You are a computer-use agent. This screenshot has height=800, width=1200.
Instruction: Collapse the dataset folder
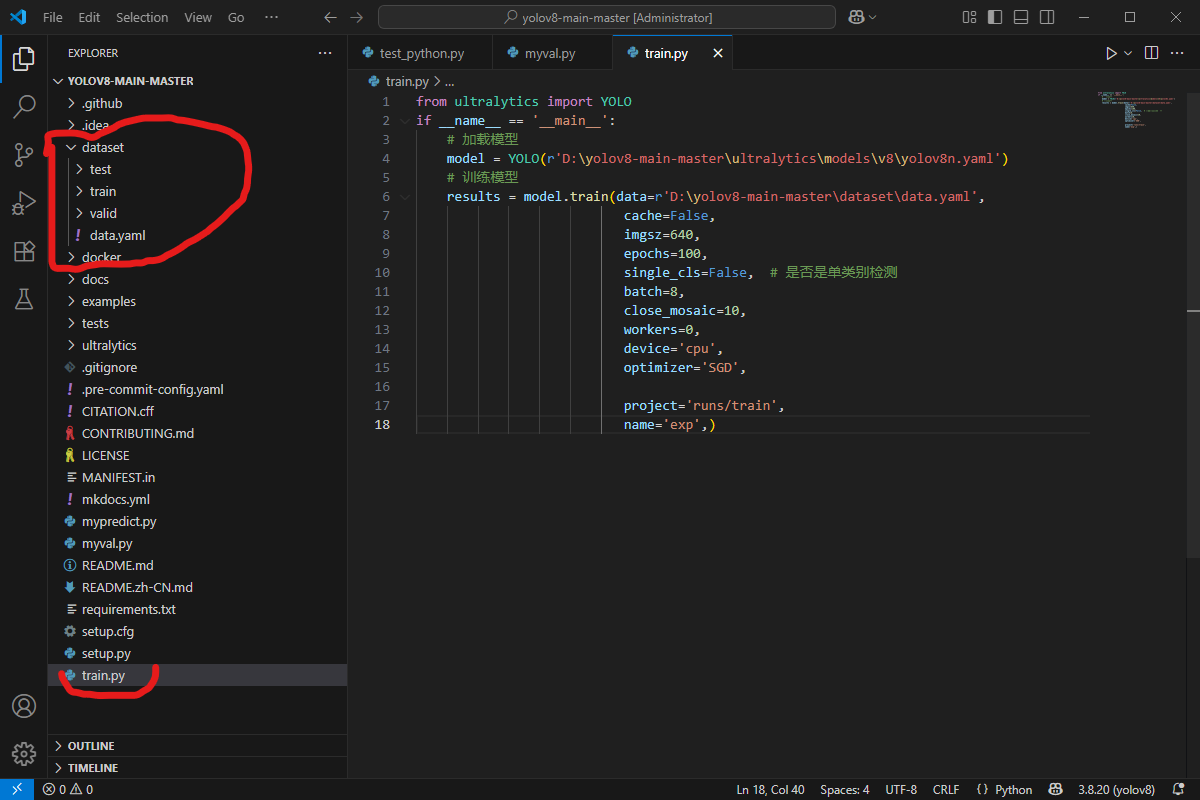71,147
